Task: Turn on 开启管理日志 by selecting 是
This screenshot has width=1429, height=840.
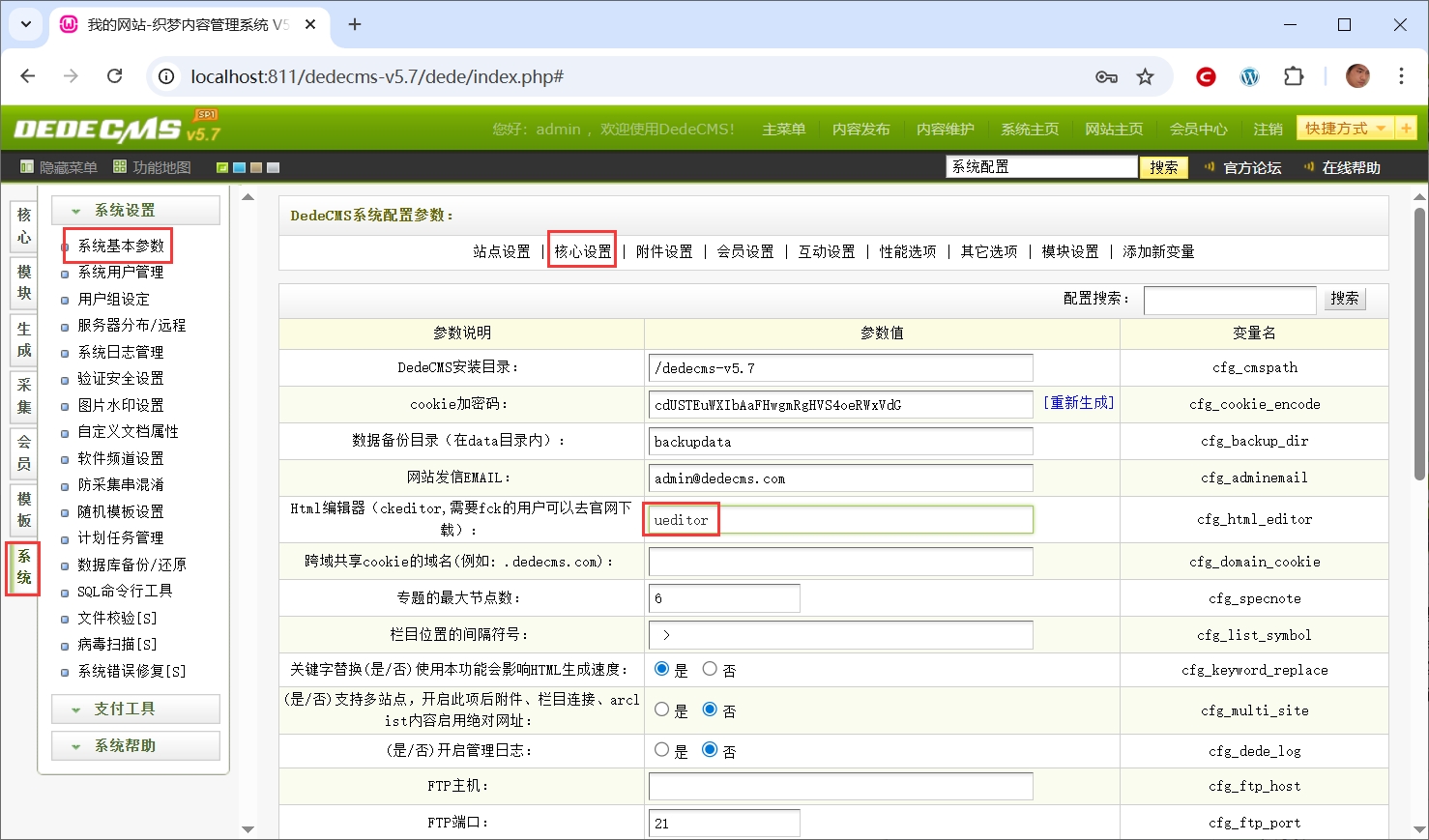Action: [x=662, y=750]
